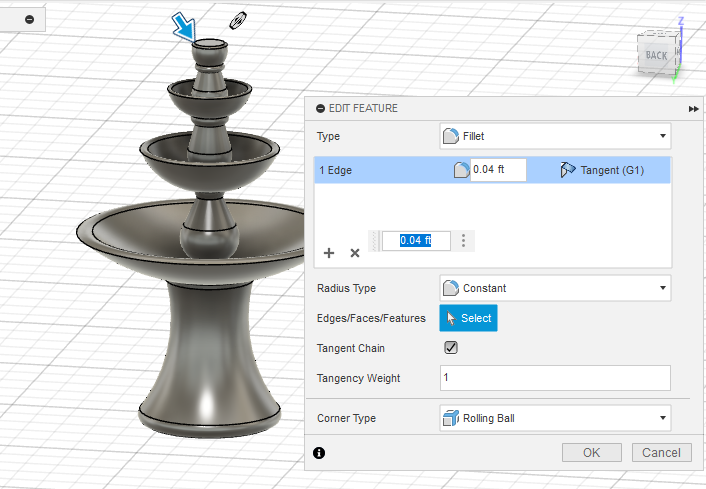Expand dialog with double-arrow icon

(693, 109)
